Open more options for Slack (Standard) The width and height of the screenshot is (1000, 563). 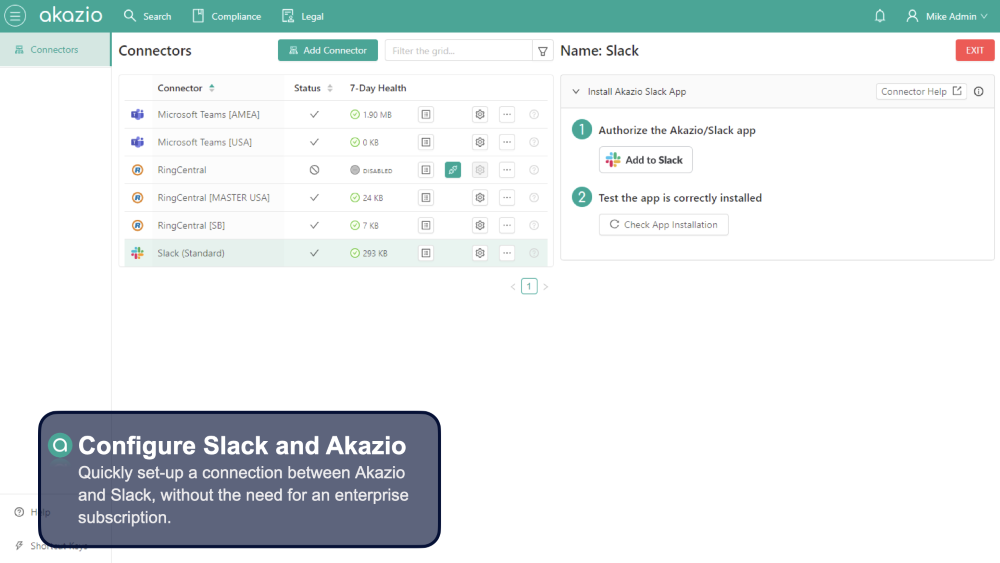[507, 253]
